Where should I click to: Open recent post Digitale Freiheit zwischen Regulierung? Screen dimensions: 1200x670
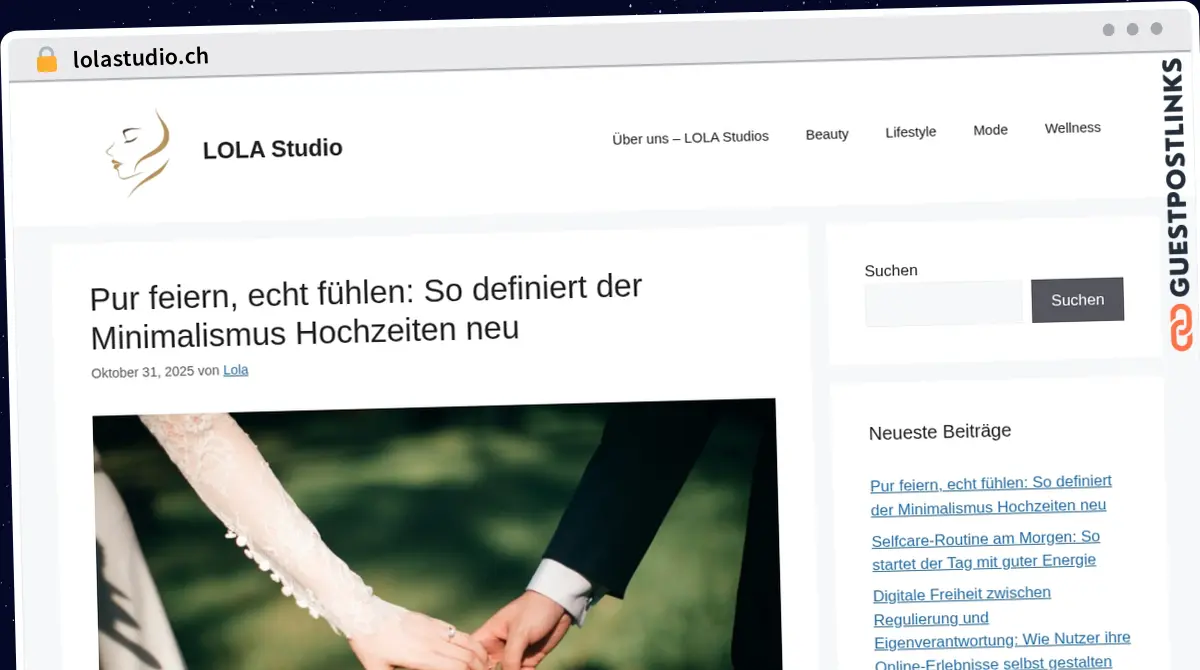coord(1002,630)
